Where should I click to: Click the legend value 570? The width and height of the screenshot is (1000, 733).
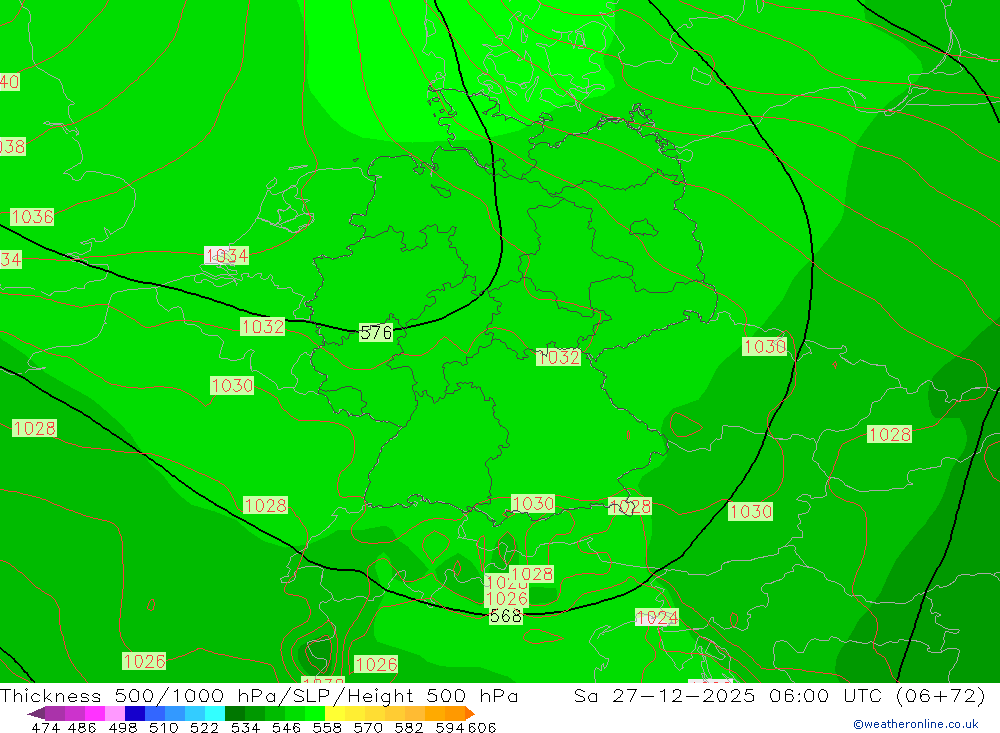[x=368, y=727]
